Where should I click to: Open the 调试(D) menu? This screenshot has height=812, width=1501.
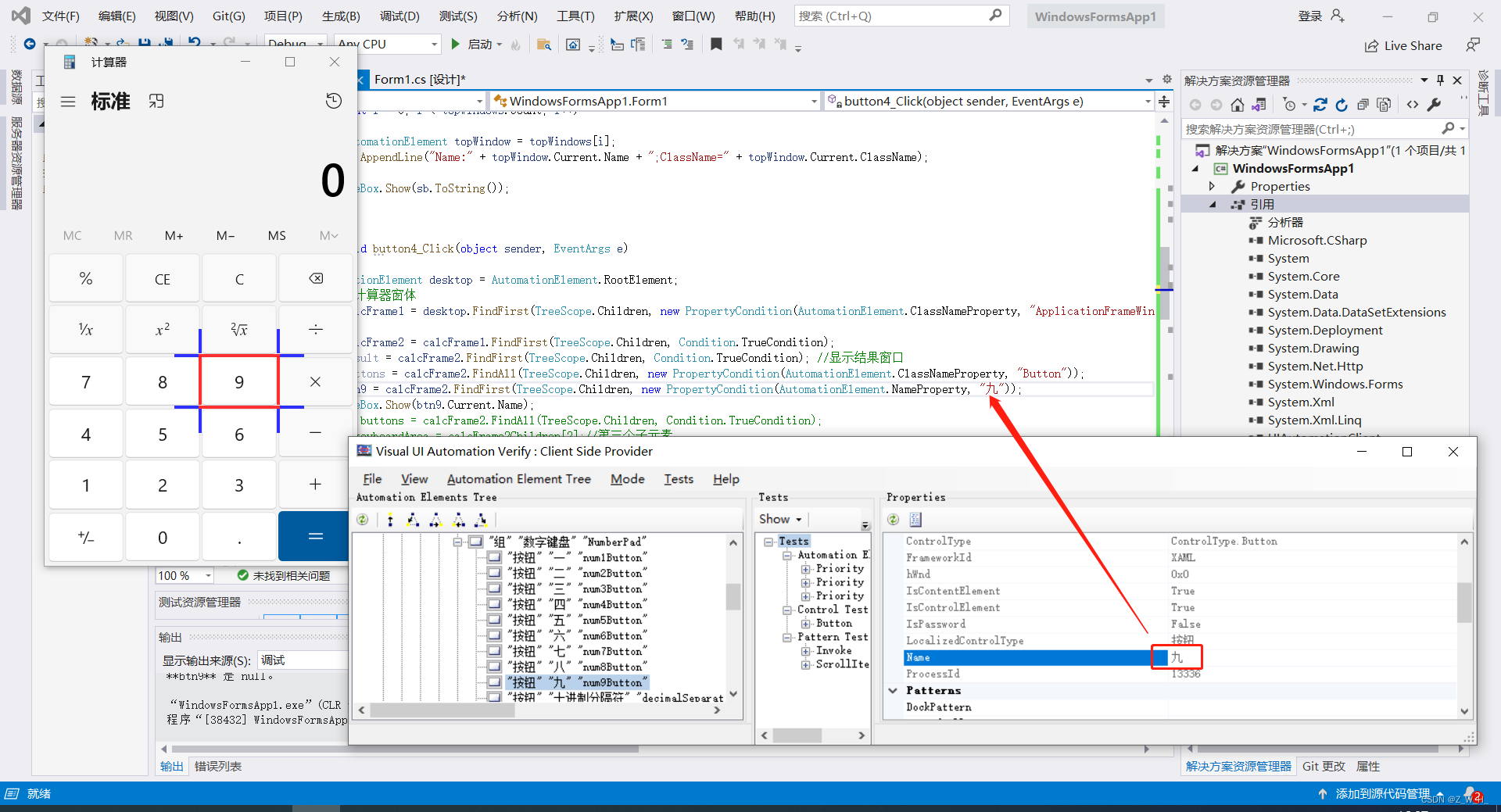coord(399,16)
